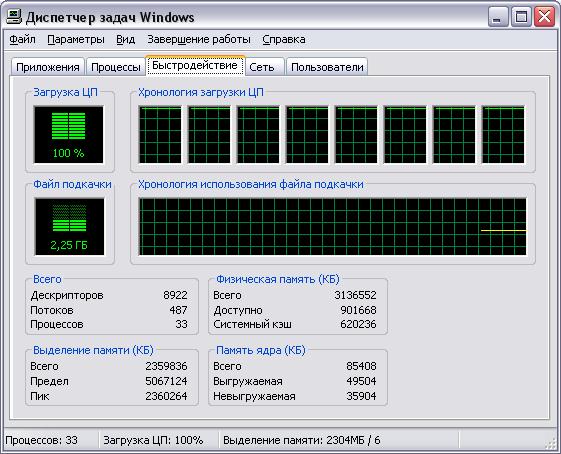Click the Потоков value 487
Image resolution: width=561 pixels, height=454 pixels.
178,310
